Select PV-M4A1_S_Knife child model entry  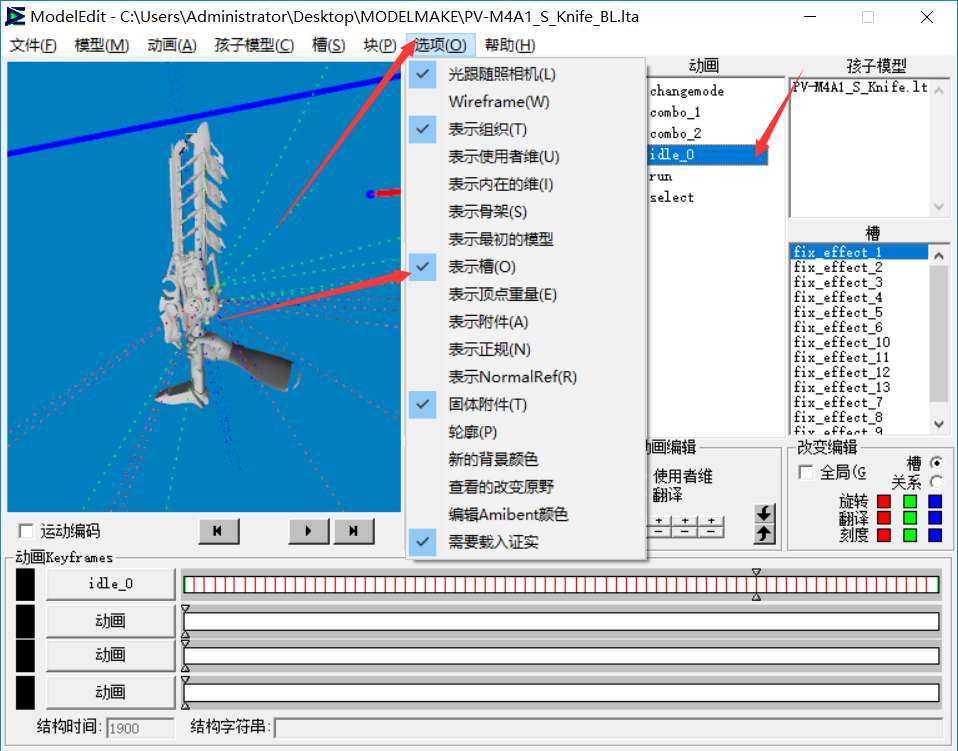point(860,87)
